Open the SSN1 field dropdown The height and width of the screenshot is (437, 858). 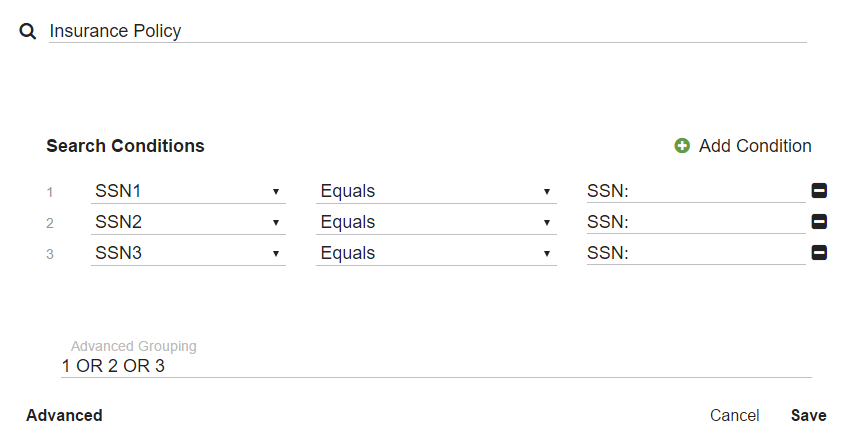point(188,191)
